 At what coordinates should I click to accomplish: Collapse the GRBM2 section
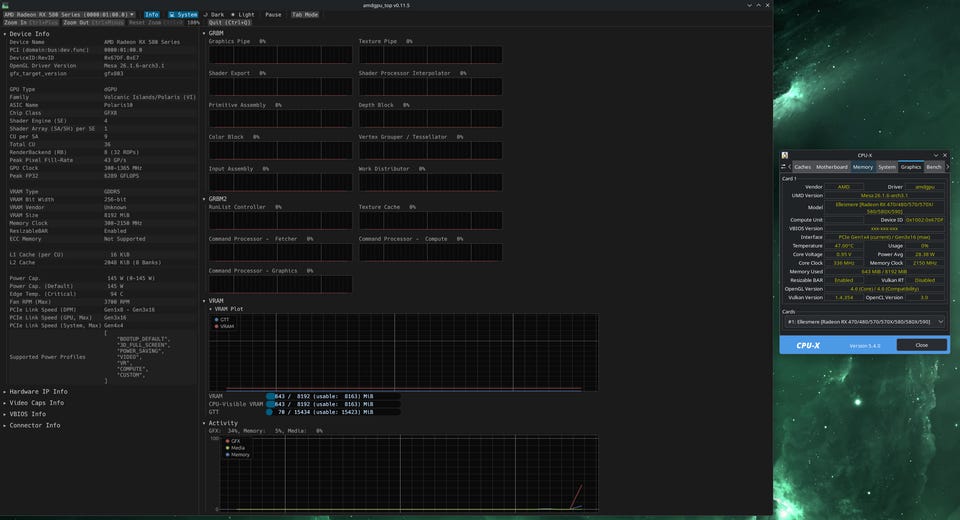tap(216, 198)
